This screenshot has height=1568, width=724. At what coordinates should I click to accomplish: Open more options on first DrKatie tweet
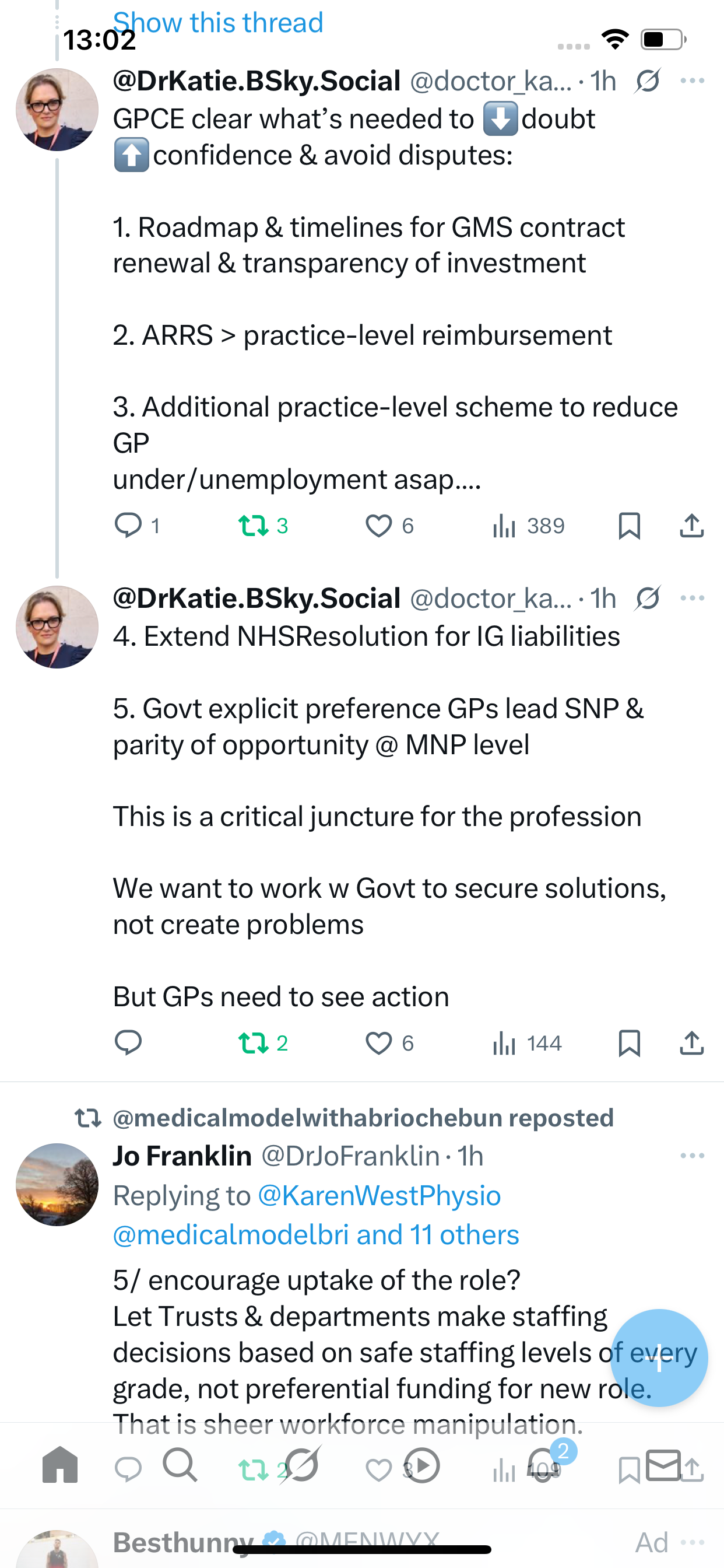693,81
